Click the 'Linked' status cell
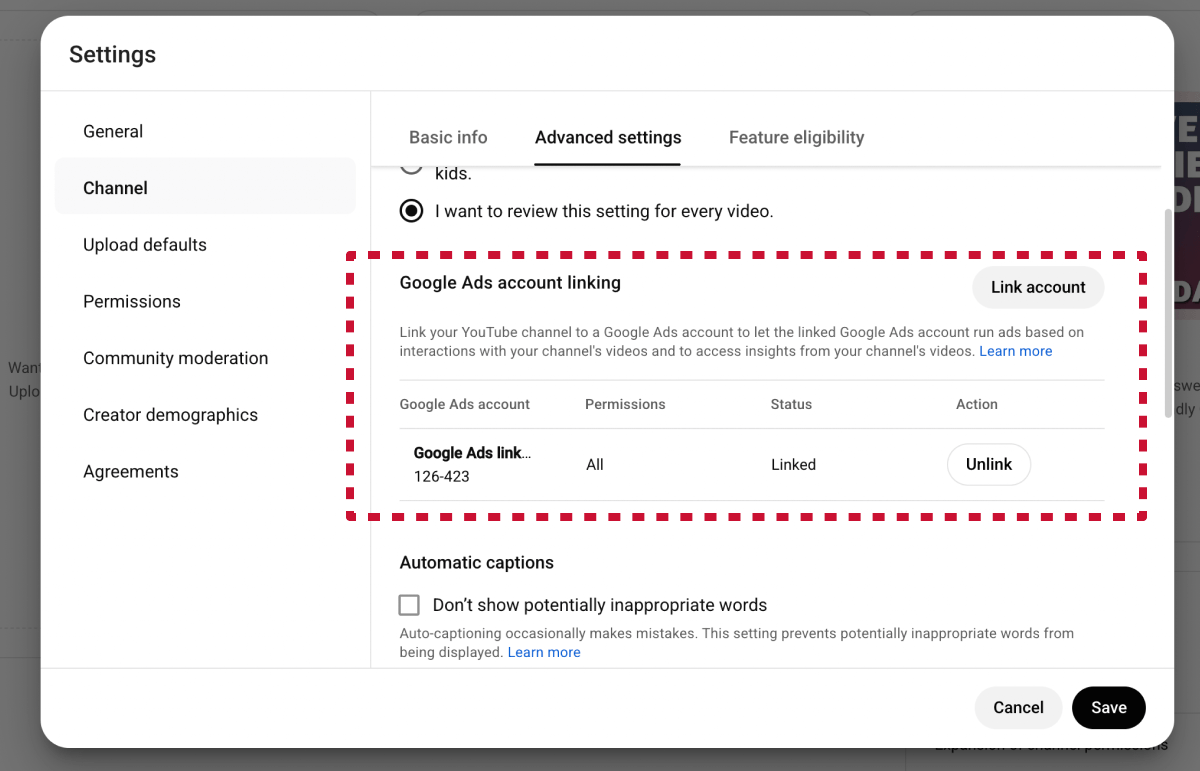This screenshot has height=771, width=1200. [793, 464]
